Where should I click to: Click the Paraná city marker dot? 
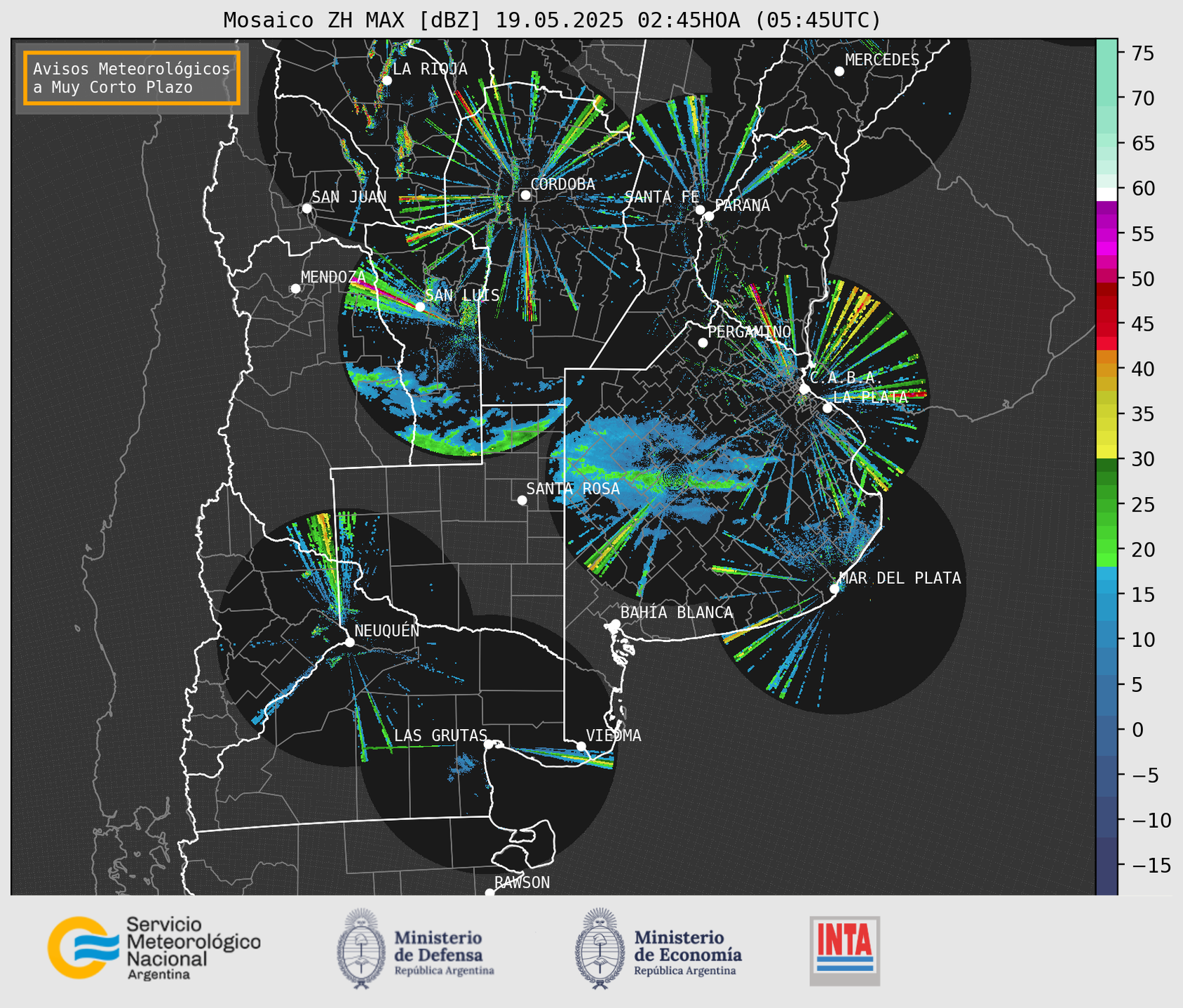tap(709, 216)
